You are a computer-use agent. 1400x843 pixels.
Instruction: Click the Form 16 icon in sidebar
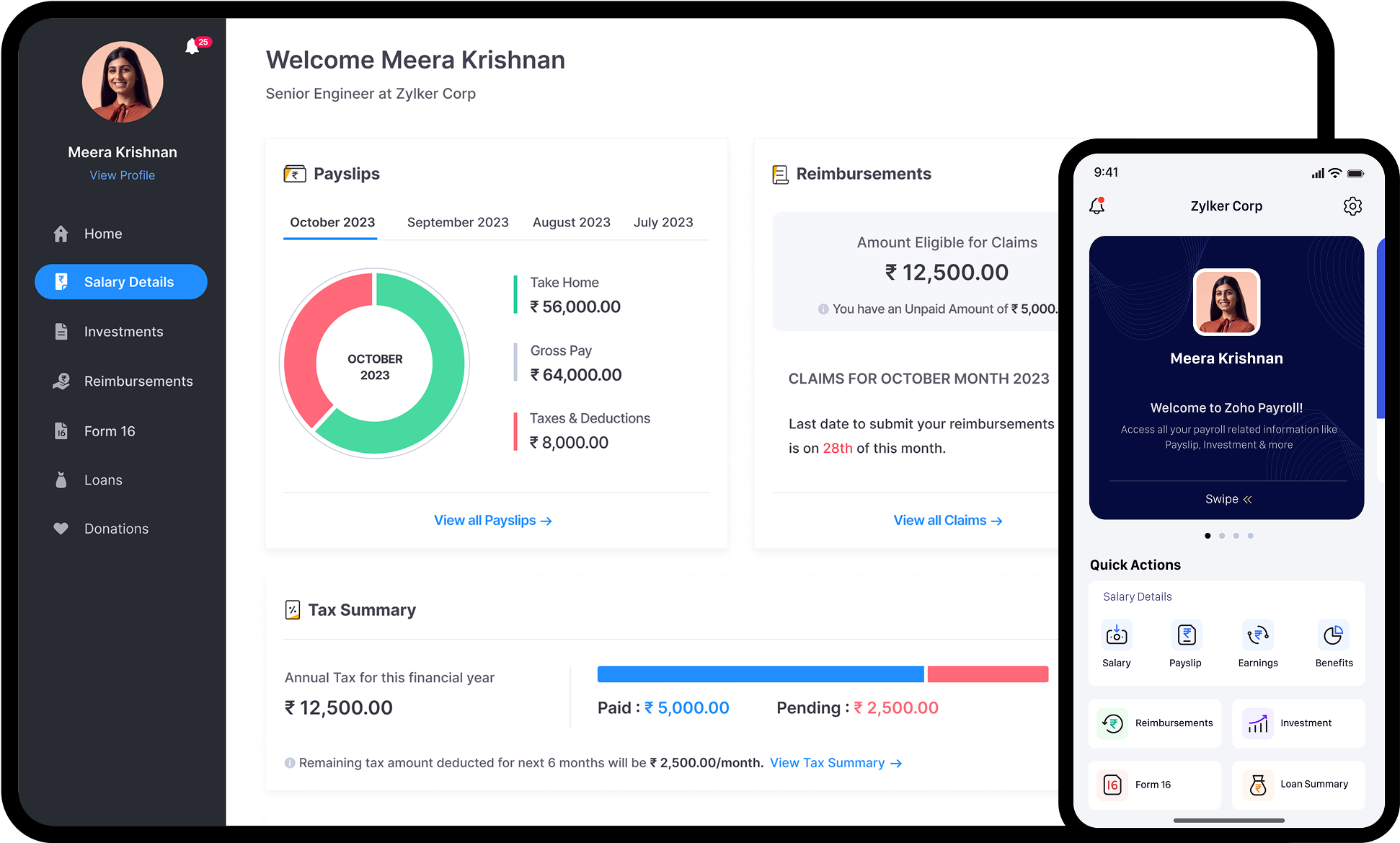pyautogui.click(x=61, y=431)
